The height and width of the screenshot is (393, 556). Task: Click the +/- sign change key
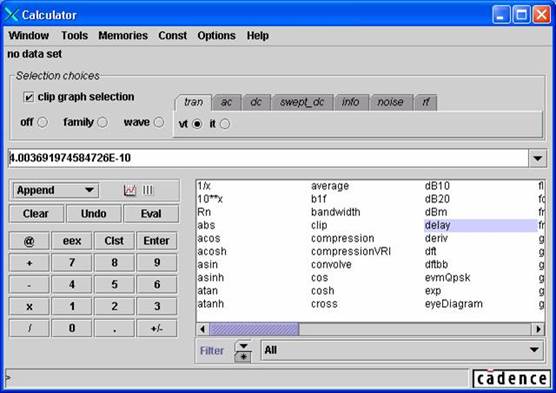pyautogui.click(x=157, y=328)
